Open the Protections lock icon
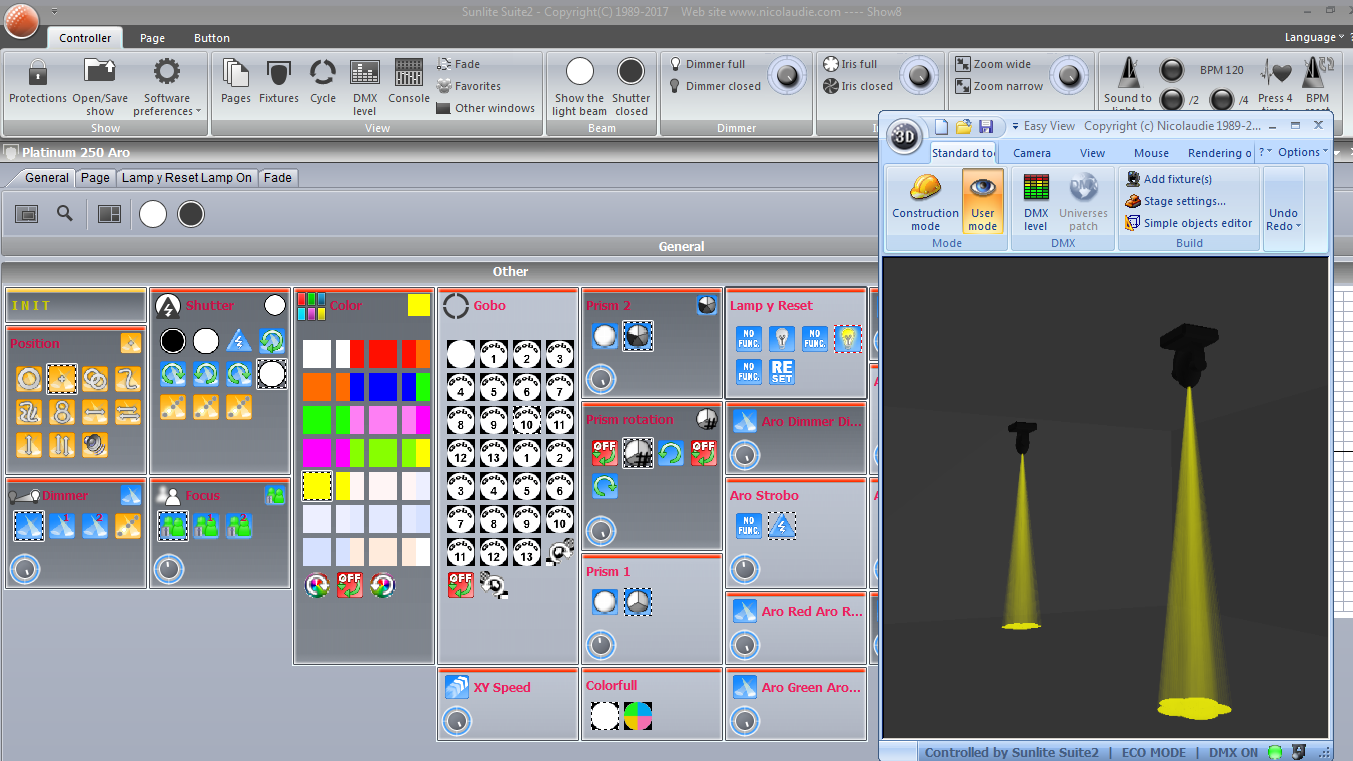1353x761 pixels. click(37, 73)
